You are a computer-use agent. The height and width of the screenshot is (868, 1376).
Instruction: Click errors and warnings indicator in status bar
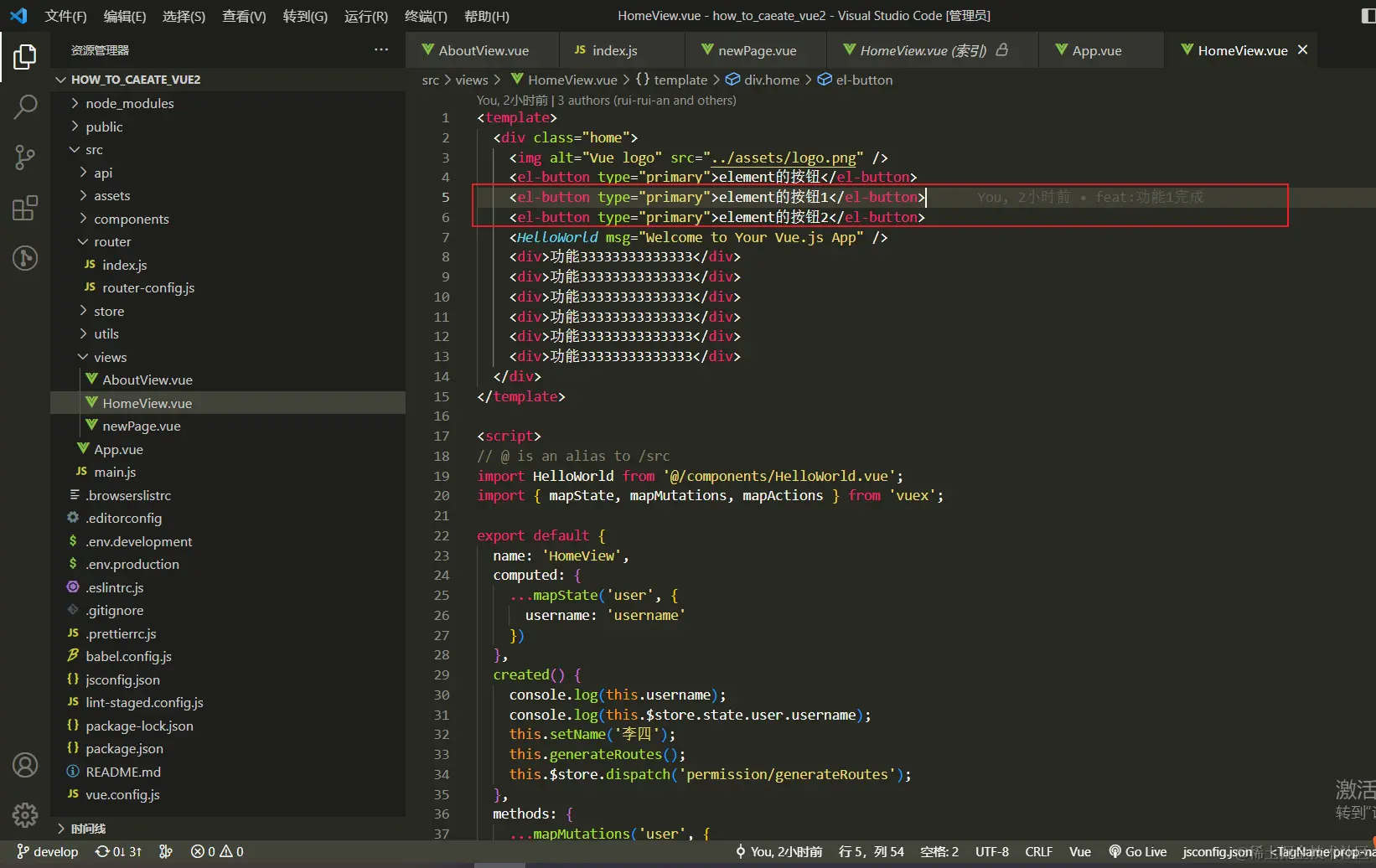[217, 852]
